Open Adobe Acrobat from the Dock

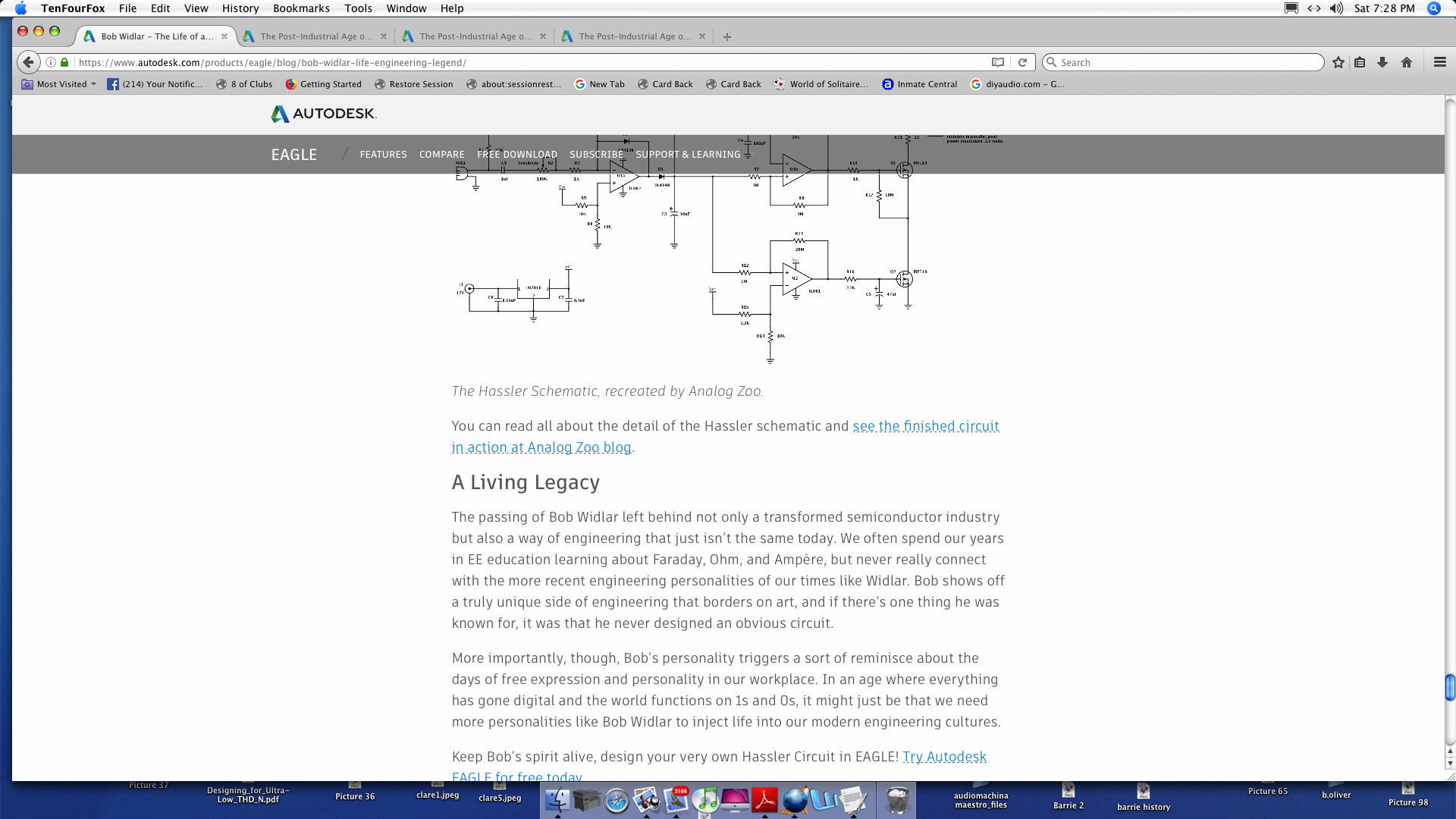click(764, 800)
